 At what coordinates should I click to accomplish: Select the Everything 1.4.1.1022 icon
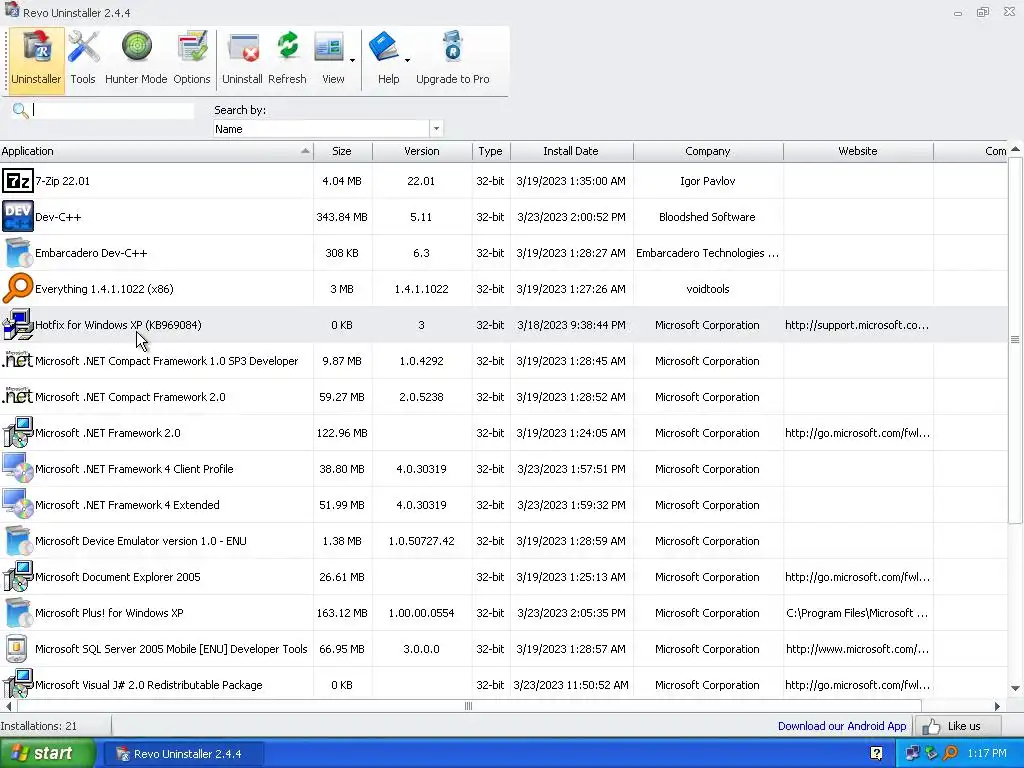click(x=18, y=289)
